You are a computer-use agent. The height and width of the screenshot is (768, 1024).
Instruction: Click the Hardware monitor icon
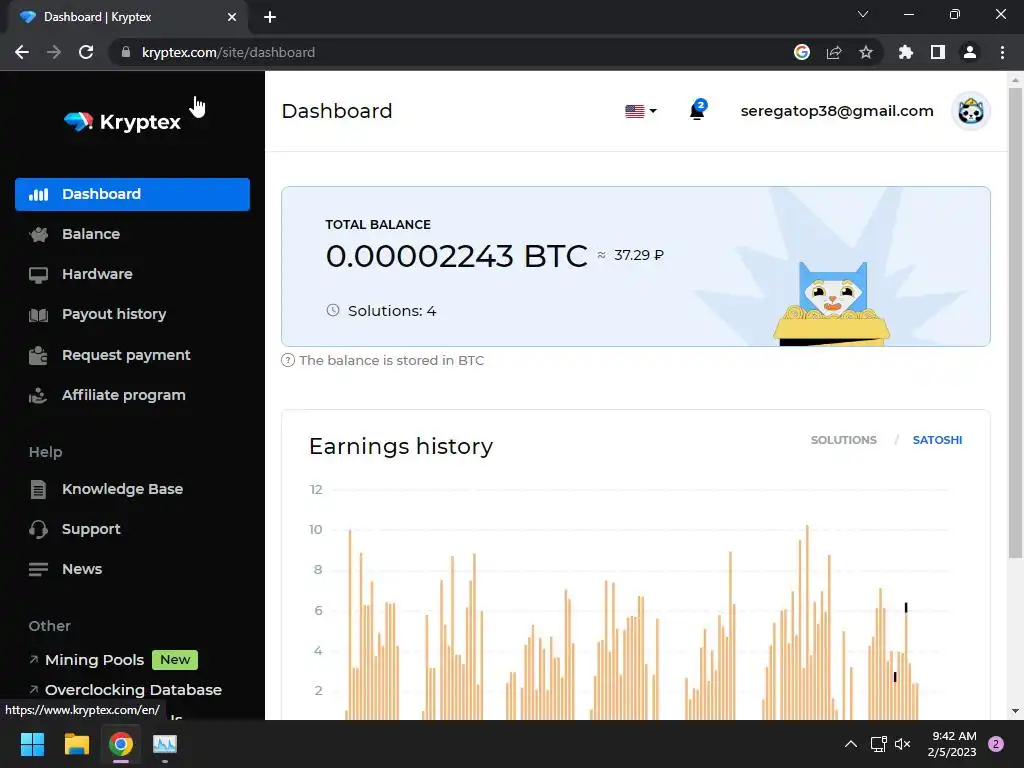tap(39, 275)
